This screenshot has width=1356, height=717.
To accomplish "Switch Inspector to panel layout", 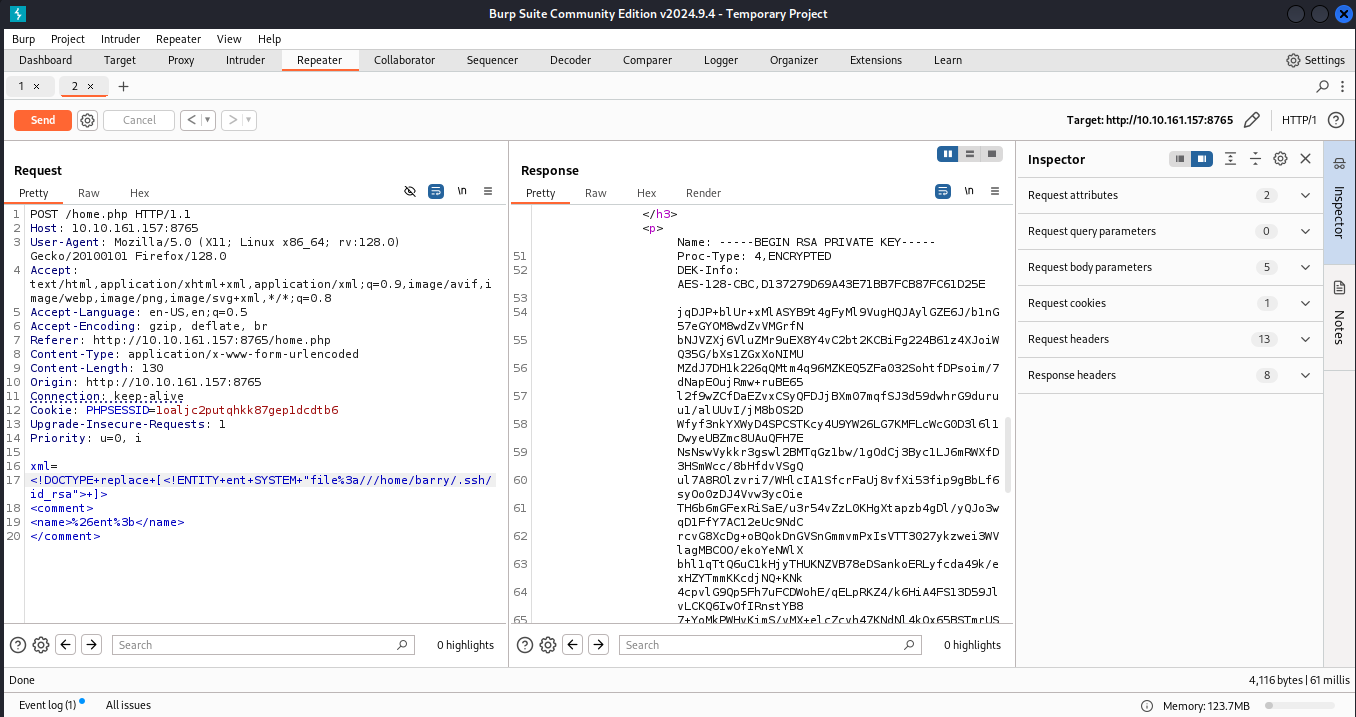I will [1202, 159].
